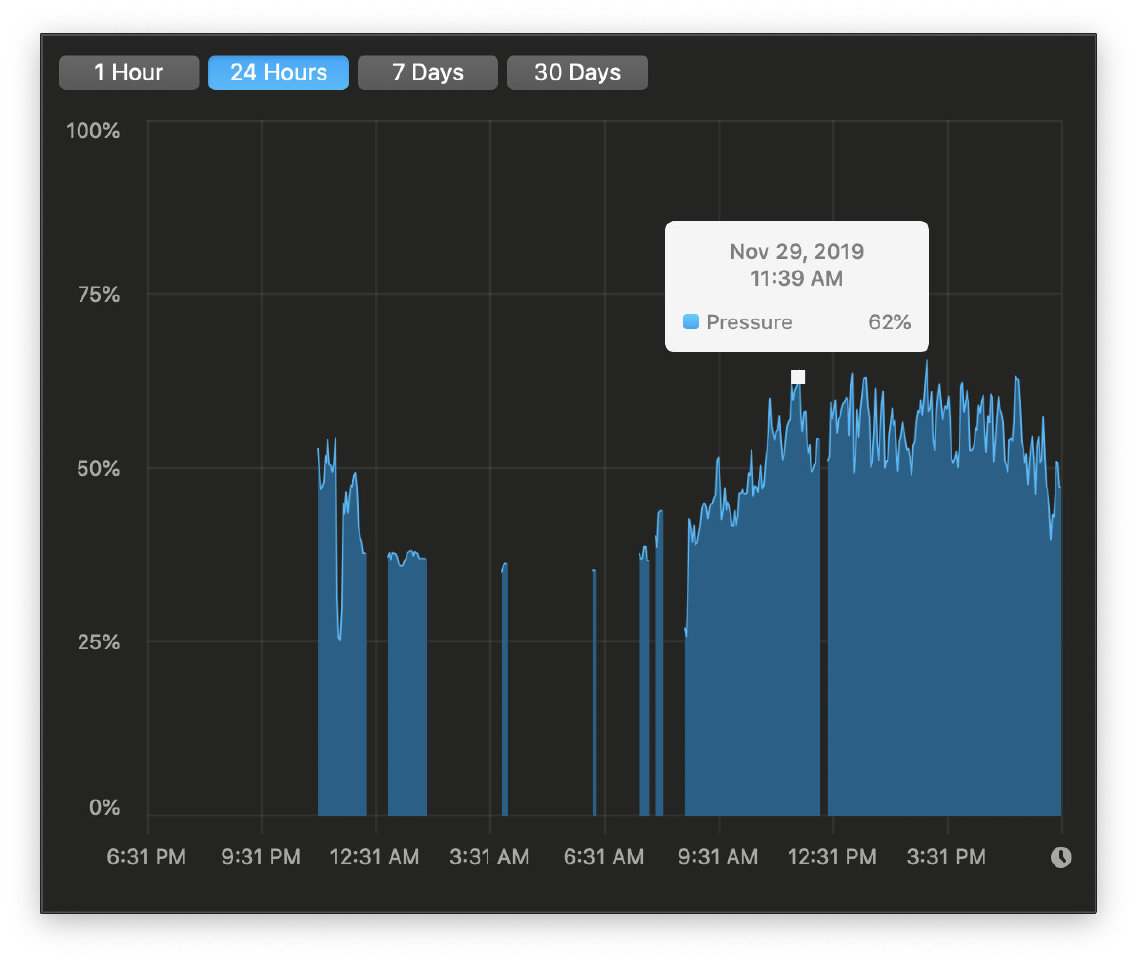The height and width of the screenshot is (960, 1136).
Task: Switch to the 1 Hour view
Action: coord(129,73)
